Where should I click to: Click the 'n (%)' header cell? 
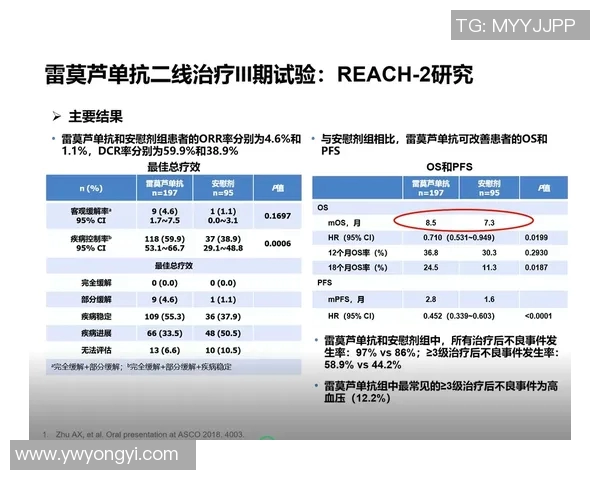[91, 188]
